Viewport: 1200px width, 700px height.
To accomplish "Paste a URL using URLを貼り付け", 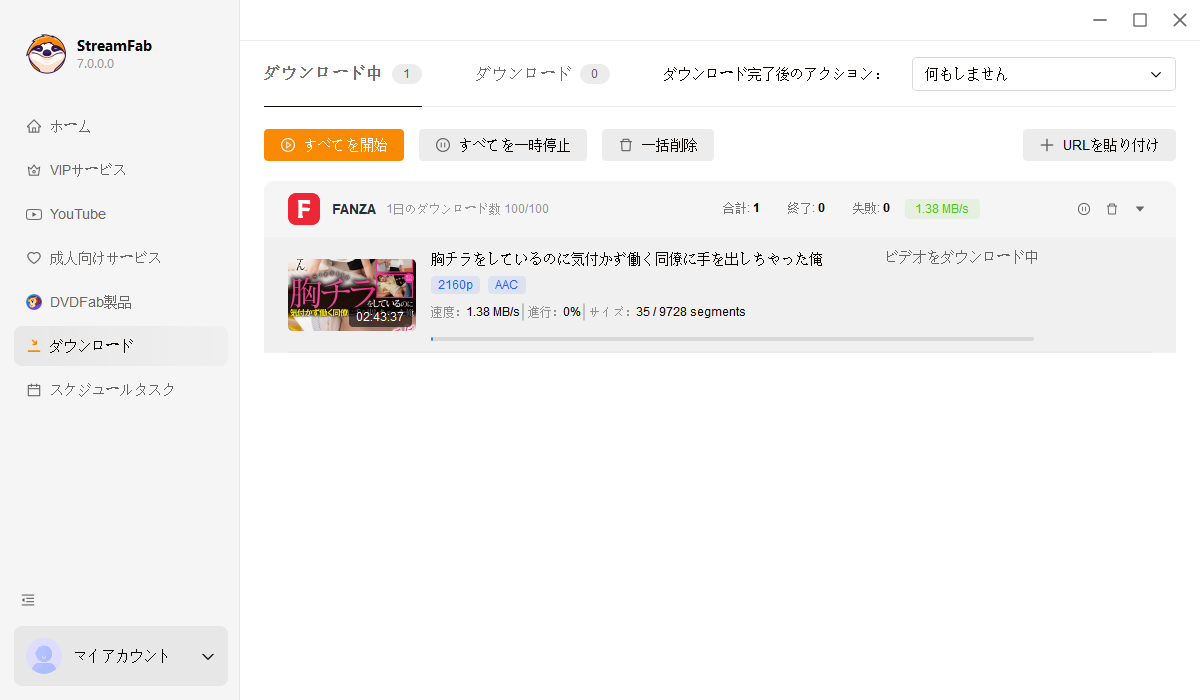I will click(x=1099, y=145).
